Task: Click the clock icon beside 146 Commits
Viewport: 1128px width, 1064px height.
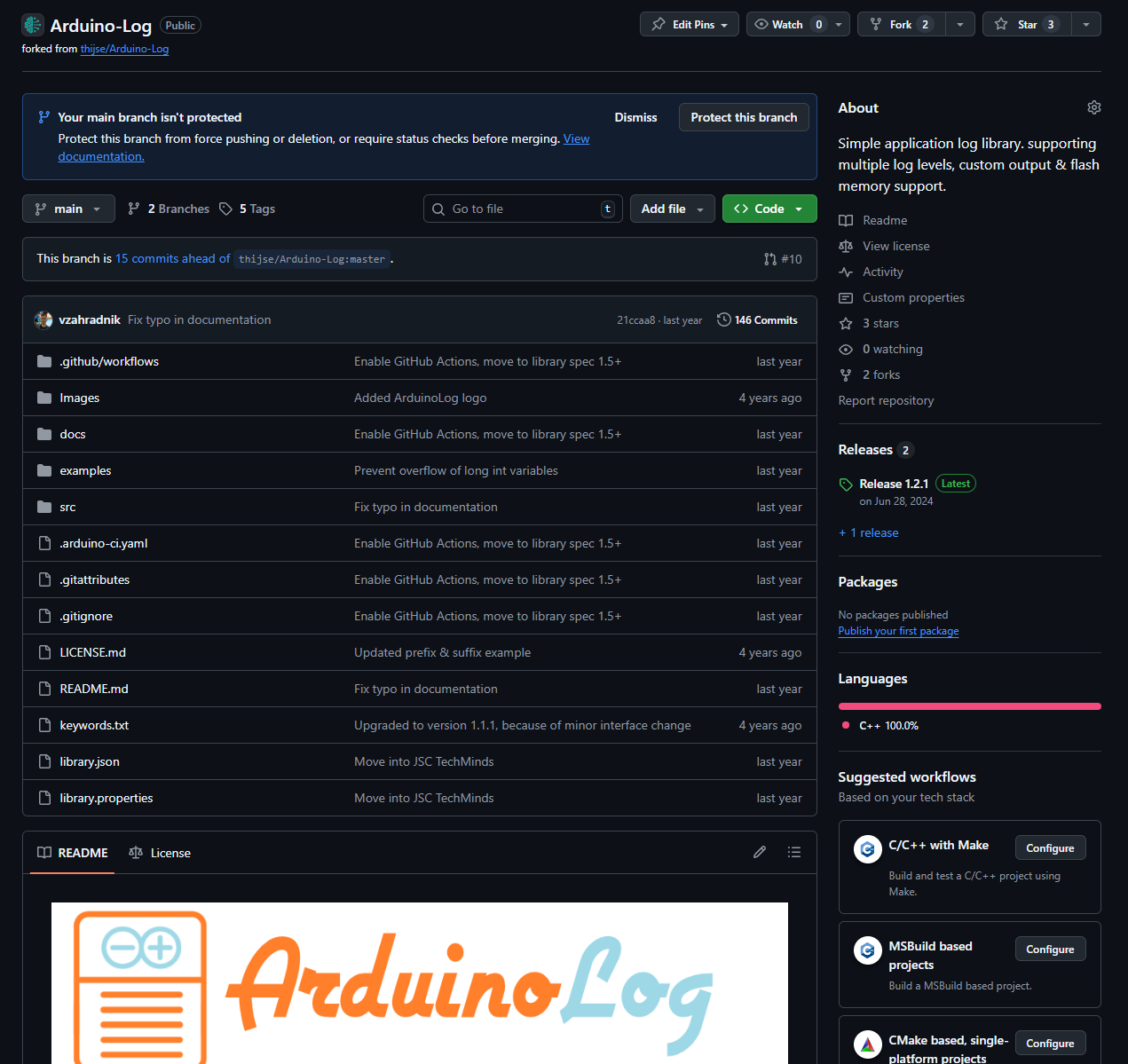Action: click(724, 319)
